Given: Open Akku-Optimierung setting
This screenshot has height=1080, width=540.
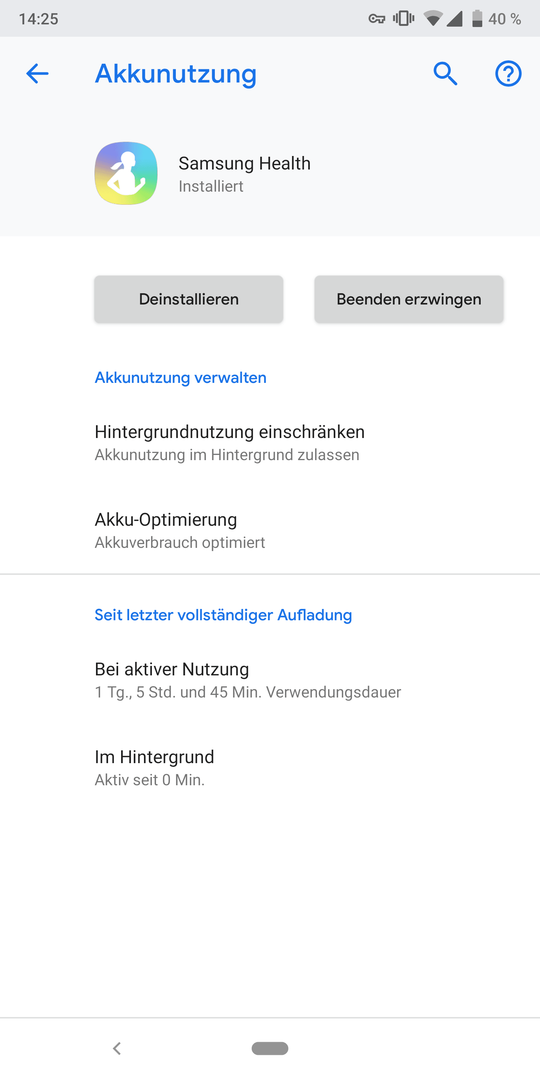Looking at the screenshot, I should pyautogui.click(x=270, y=530).
